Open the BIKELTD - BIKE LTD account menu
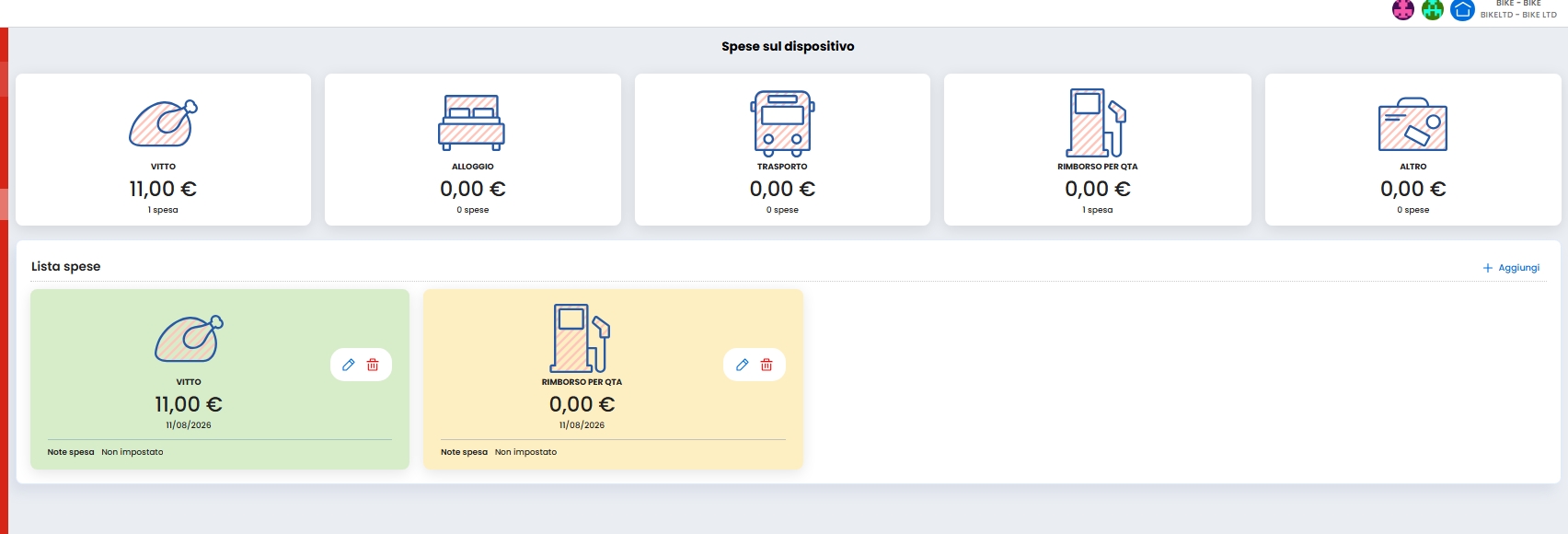 pyautogui.click(x=1518, y=9)
